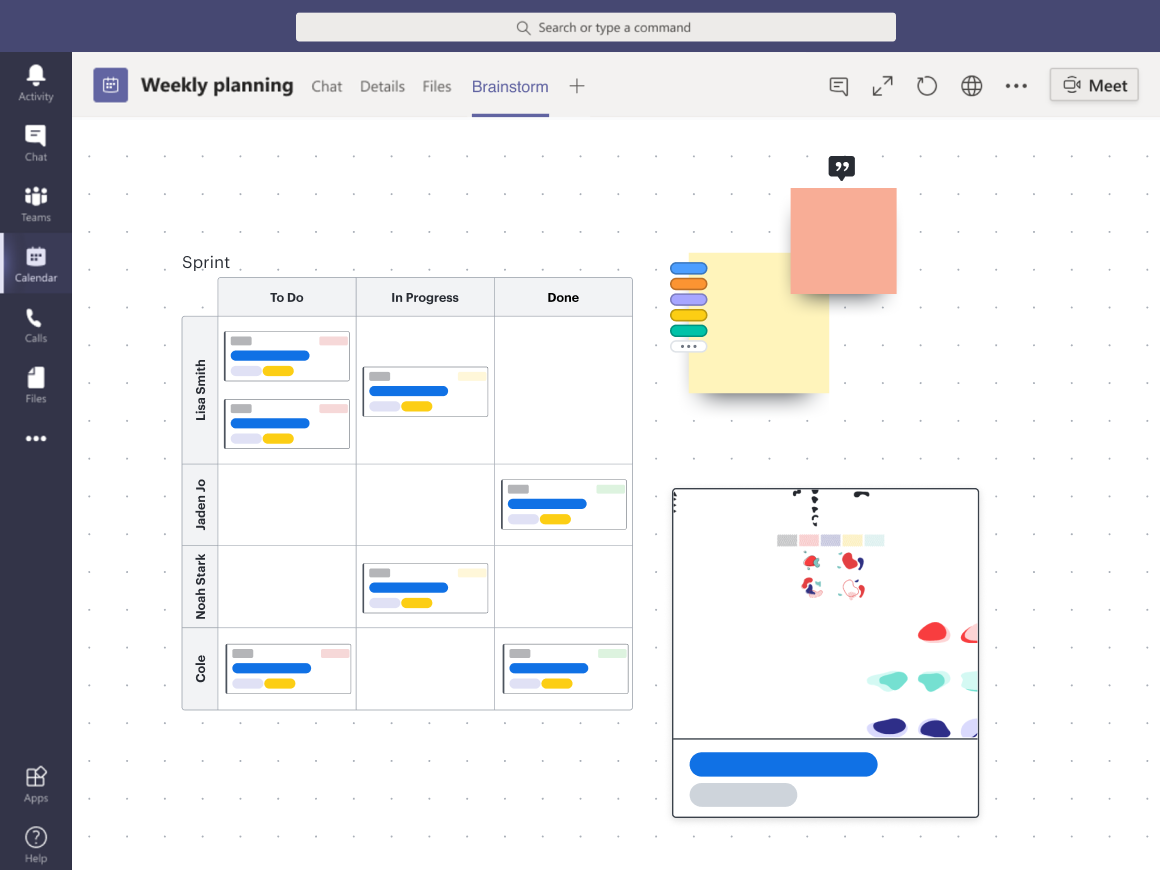Open Files in the left sidebar
Image resolution: width=1160 pixels, height=870 pixels.
(x=36, y=384)
